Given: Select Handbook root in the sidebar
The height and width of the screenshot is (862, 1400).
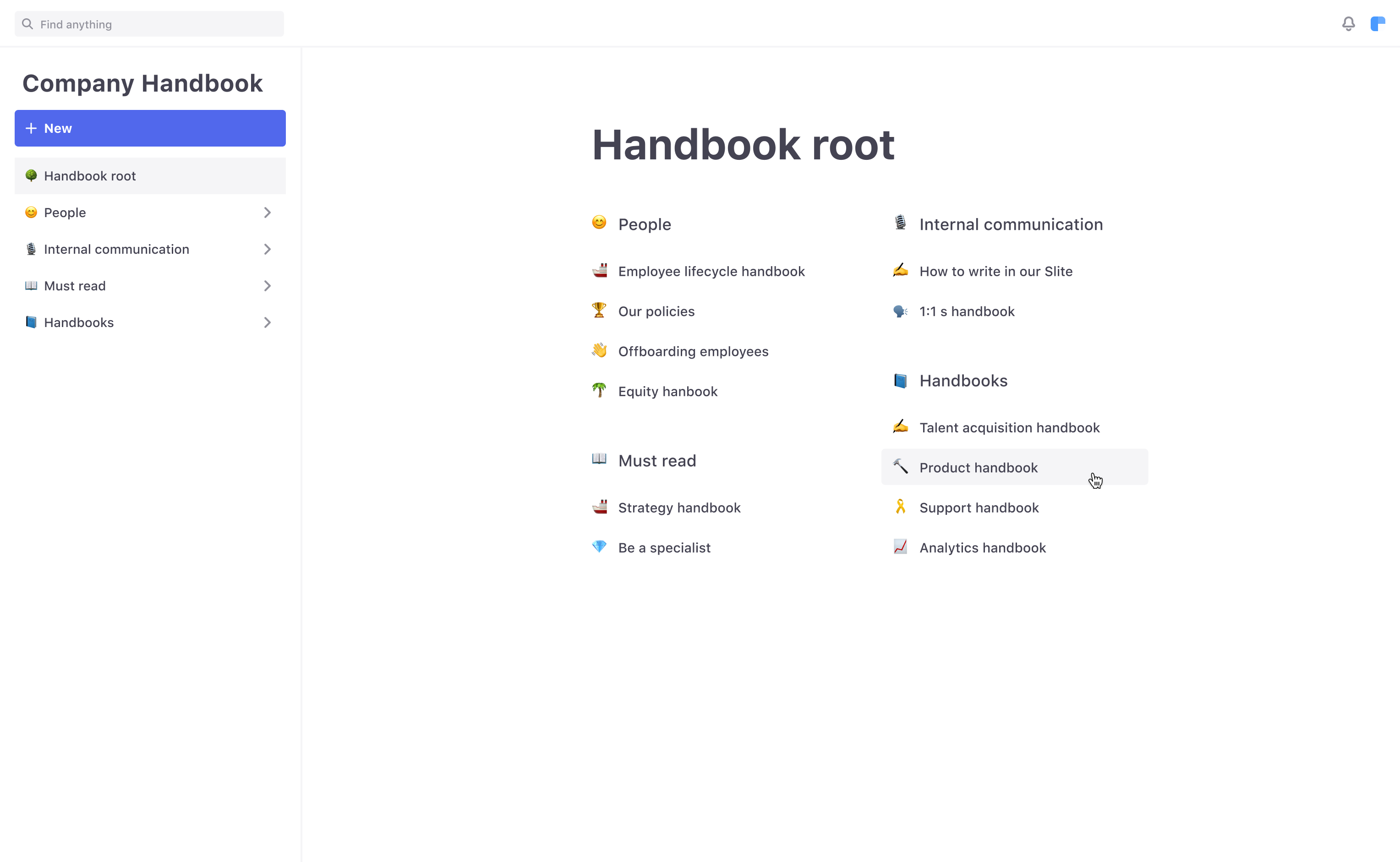Looking at the screenshot, I should coord(89,175).
